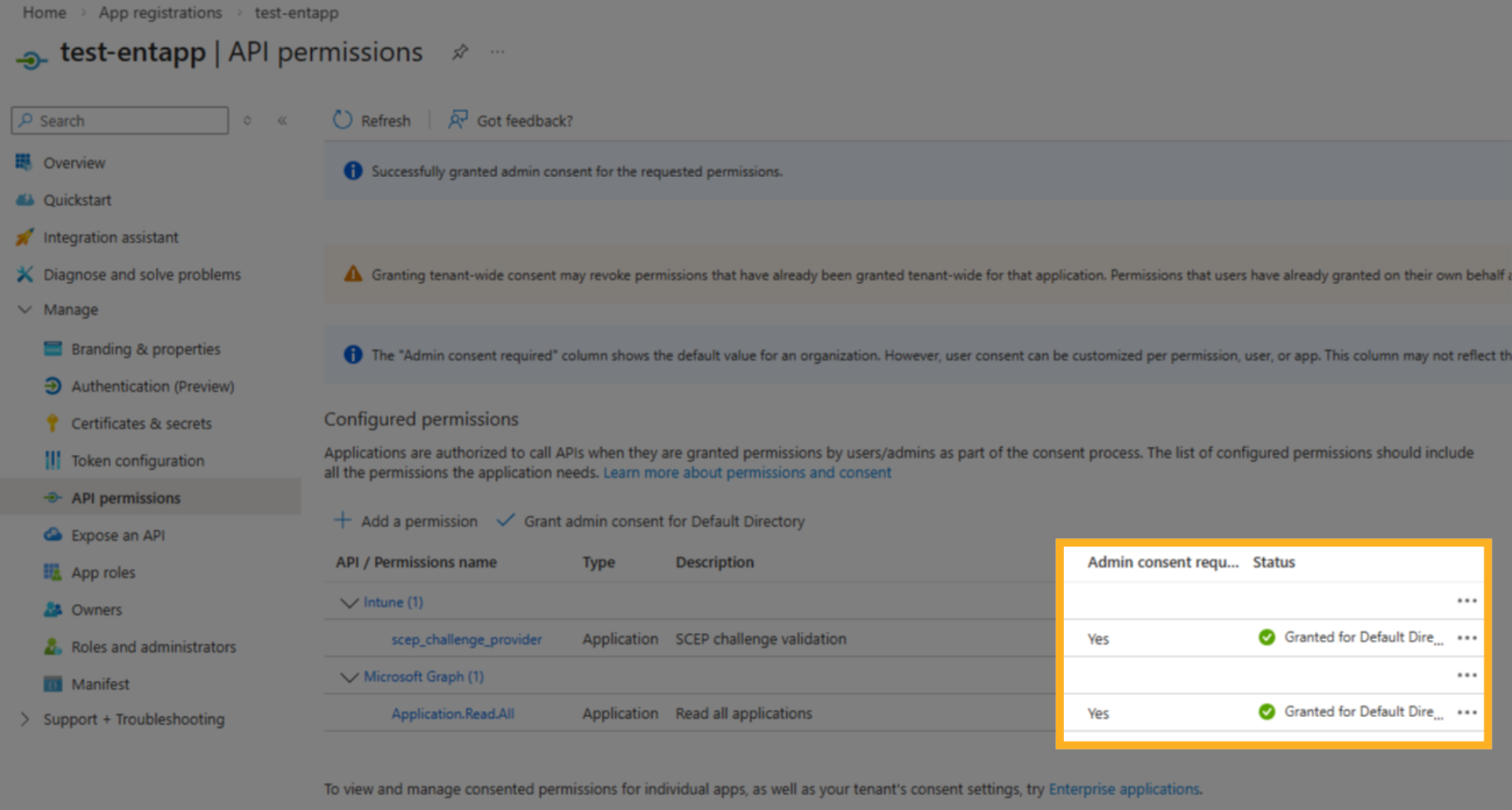Screen dimensions: 1512x810
Task: Expand Support + Troubleshooting section
Action: point(25,719)
